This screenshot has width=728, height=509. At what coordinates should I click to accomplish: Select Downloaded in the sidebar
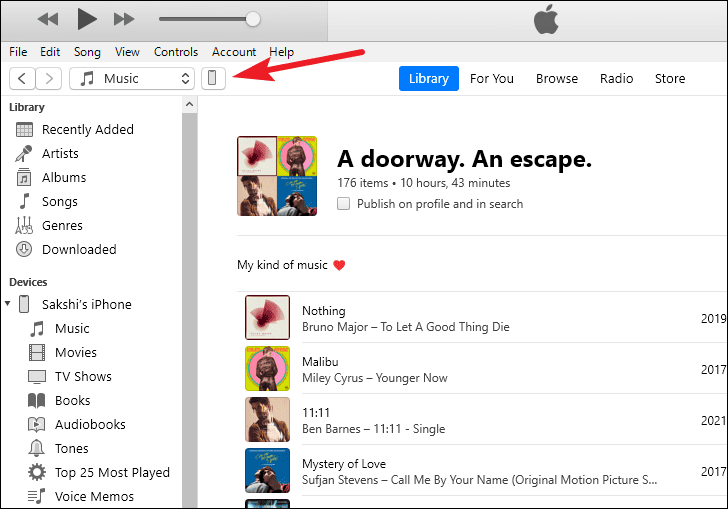[x=79, y=249]
